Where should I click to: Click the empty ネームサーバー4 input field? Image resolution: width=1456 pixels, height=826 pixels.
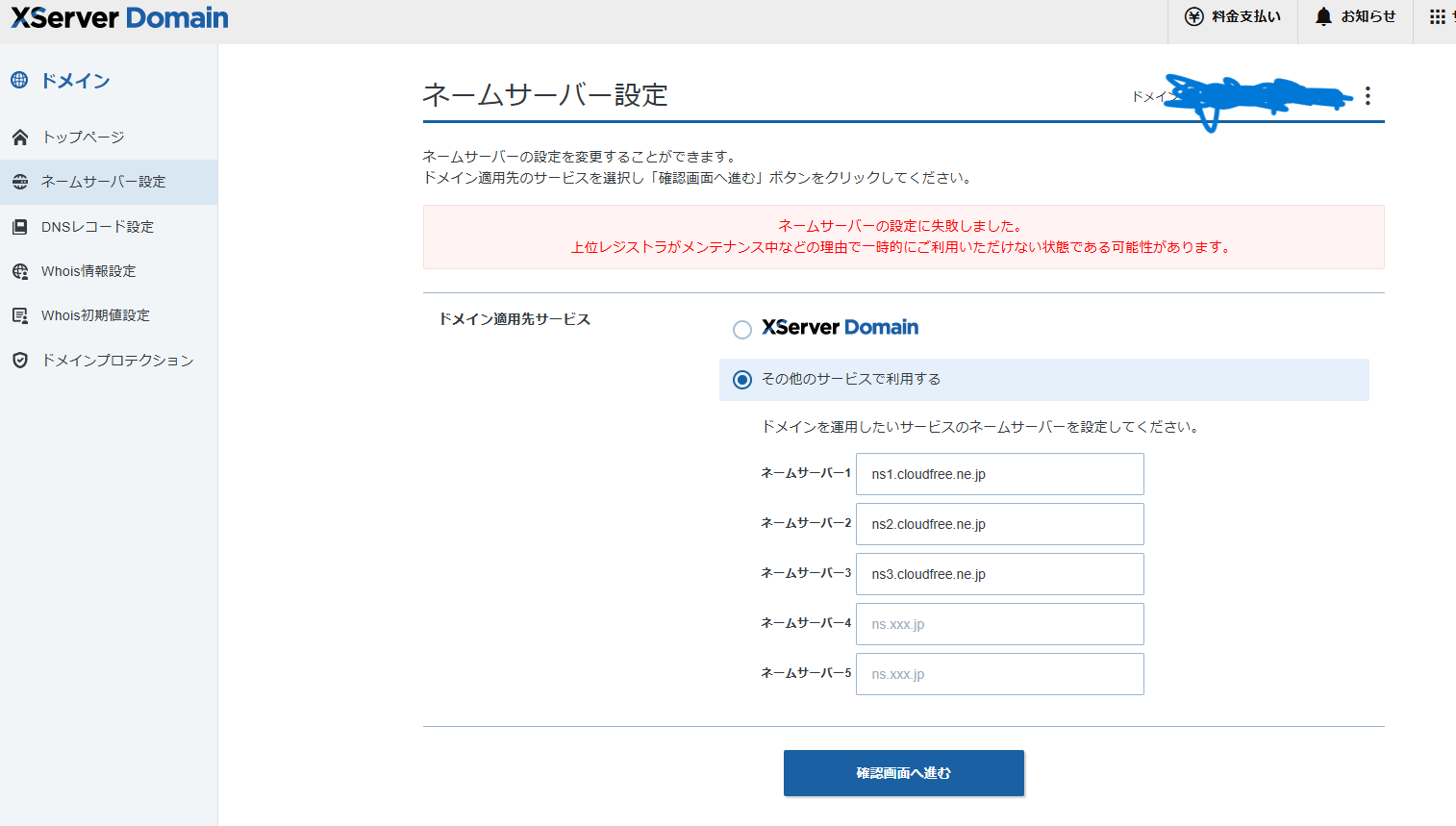pos(1000,624)
